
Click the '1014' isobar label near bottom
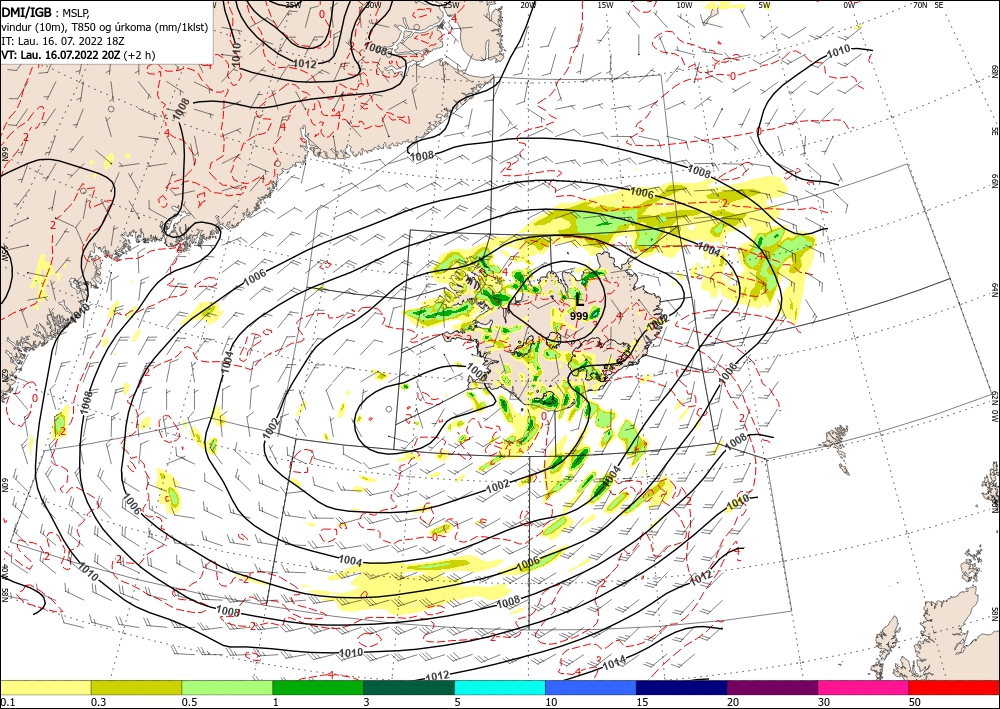tap(614, 664)
